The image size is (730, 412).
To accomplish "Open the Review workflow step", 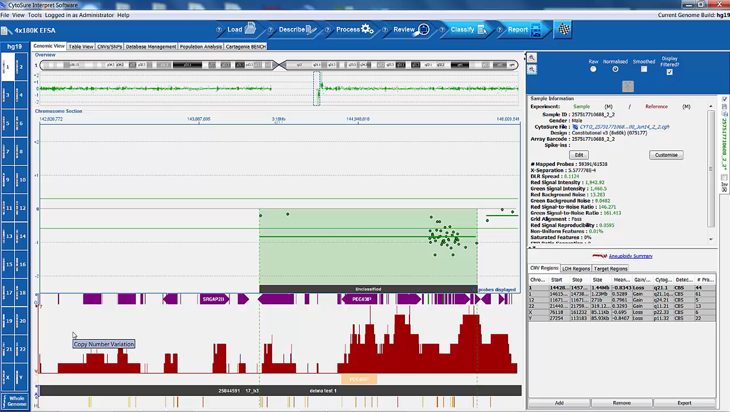I will (x=411, y=29).
